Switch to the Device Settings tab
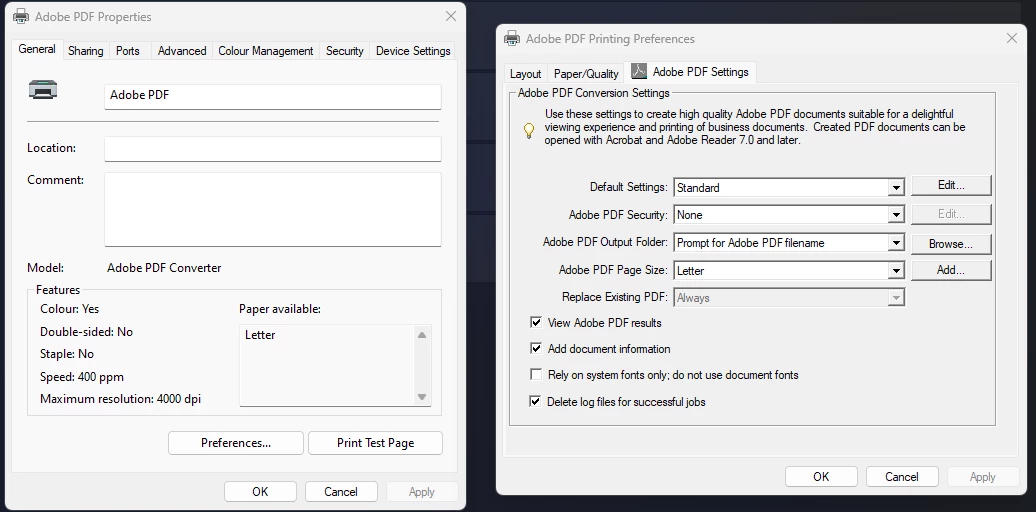Viewport: 1036px width, 512px height. tap(413, 51)
